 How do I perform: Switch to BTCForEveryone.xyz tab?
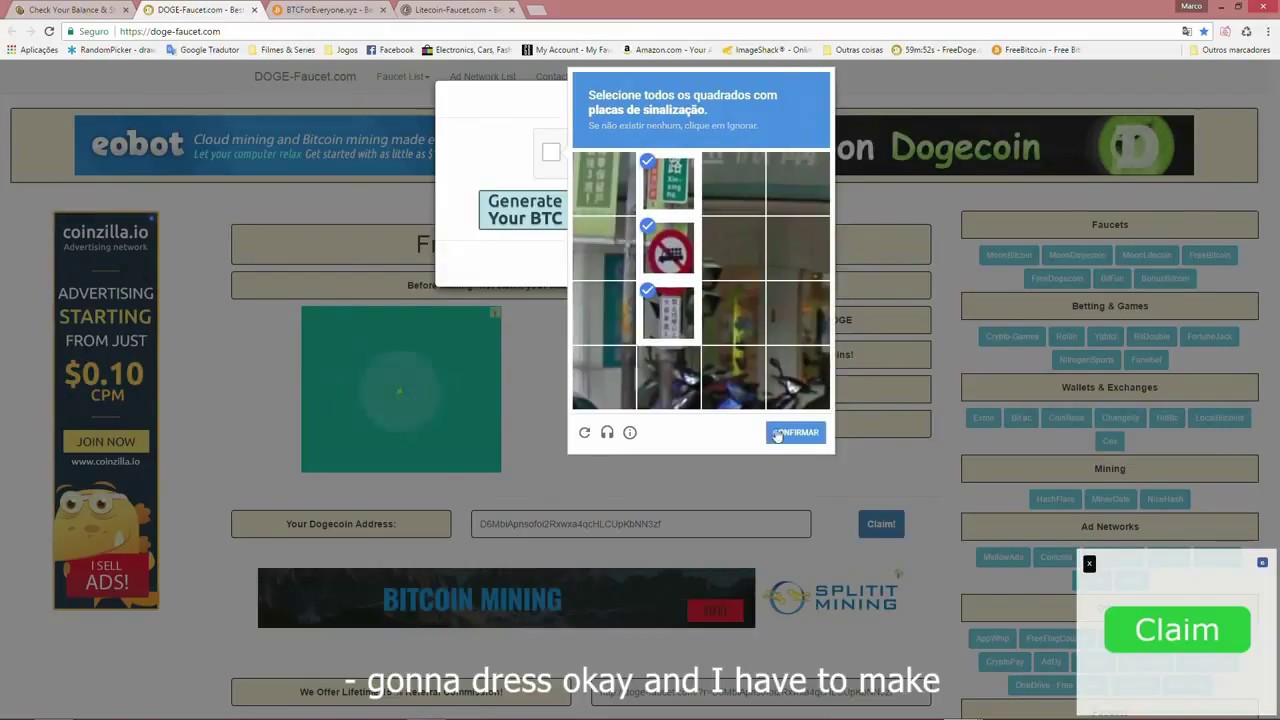(x=328, y=10)
